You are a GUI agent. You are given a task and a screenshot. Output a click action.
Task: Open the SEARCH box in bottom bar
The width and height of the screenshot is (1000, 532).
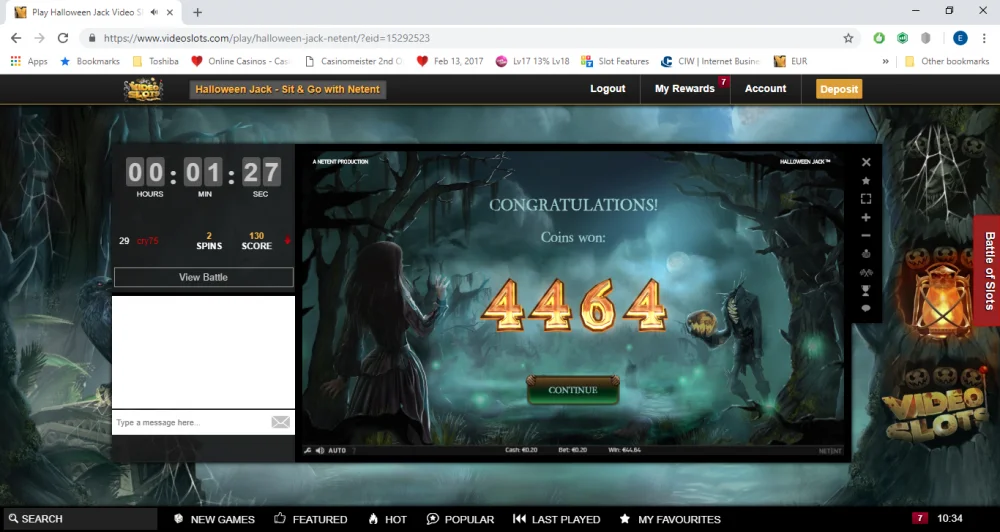tap(80, 519)
